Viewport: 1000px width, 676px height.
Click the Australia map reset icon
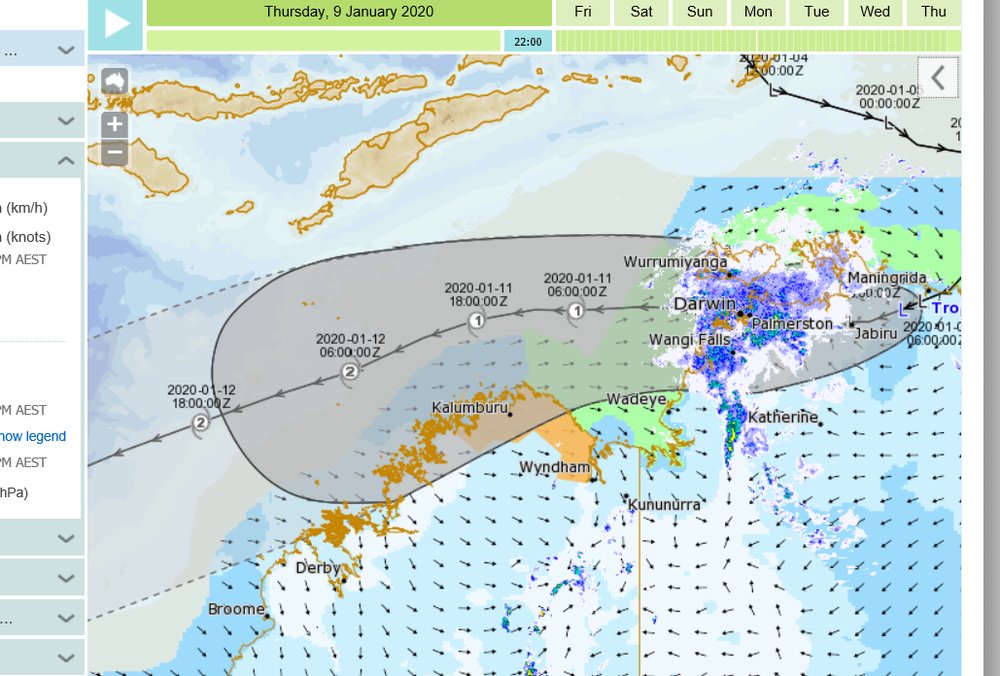[x=115, y=82]
